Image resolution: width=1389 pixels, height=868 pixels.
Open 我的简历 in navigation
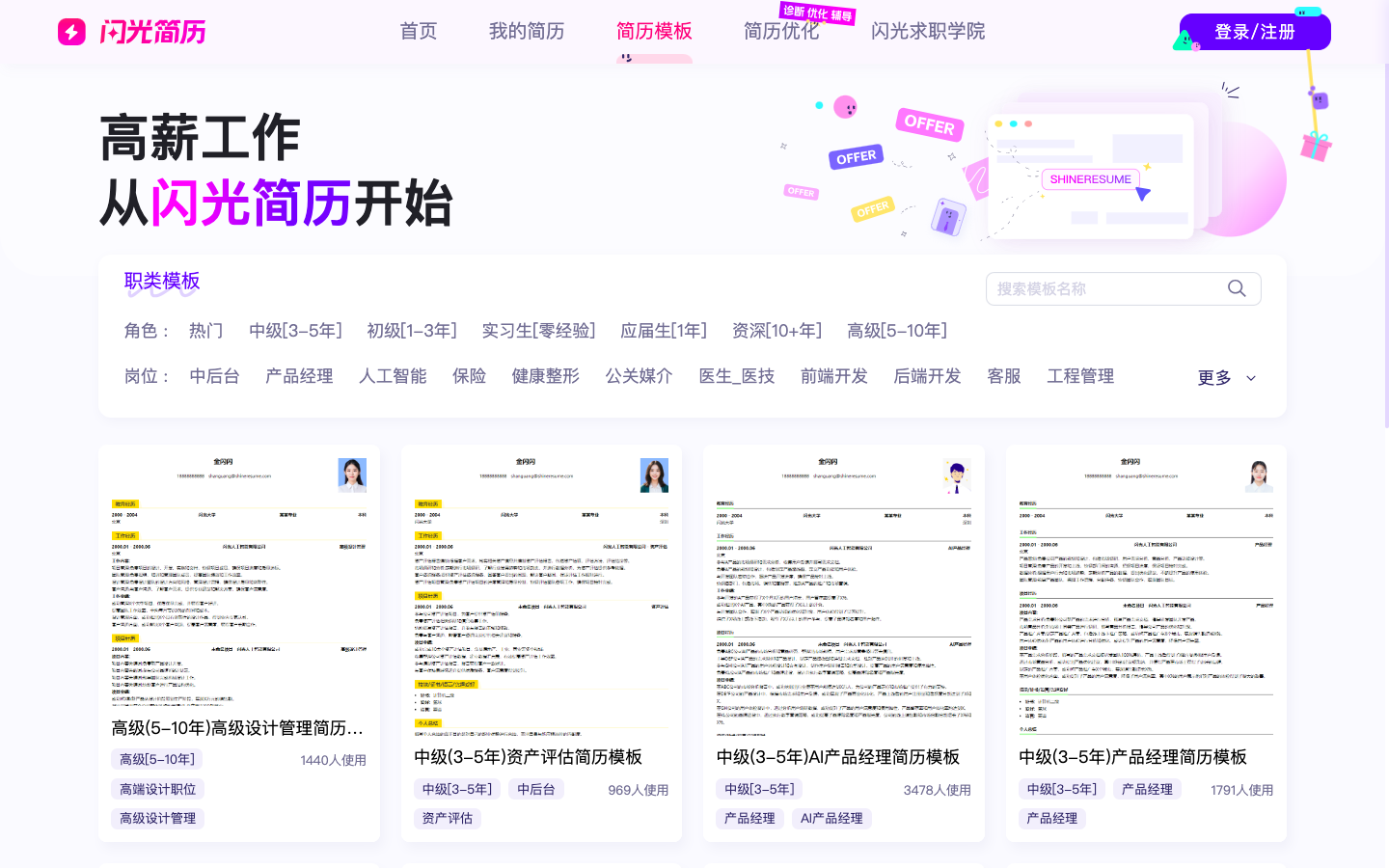coord(527,31)
